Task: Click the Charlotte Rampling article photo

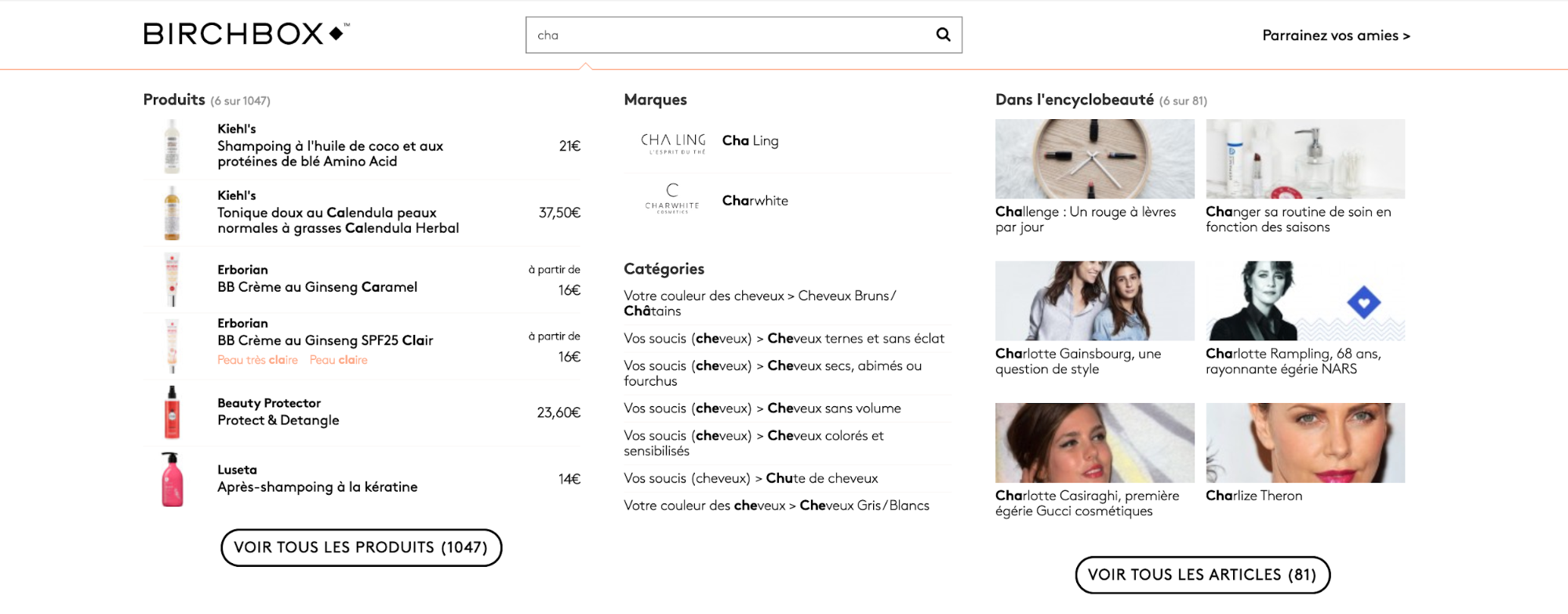Action: coord(1305,300)
